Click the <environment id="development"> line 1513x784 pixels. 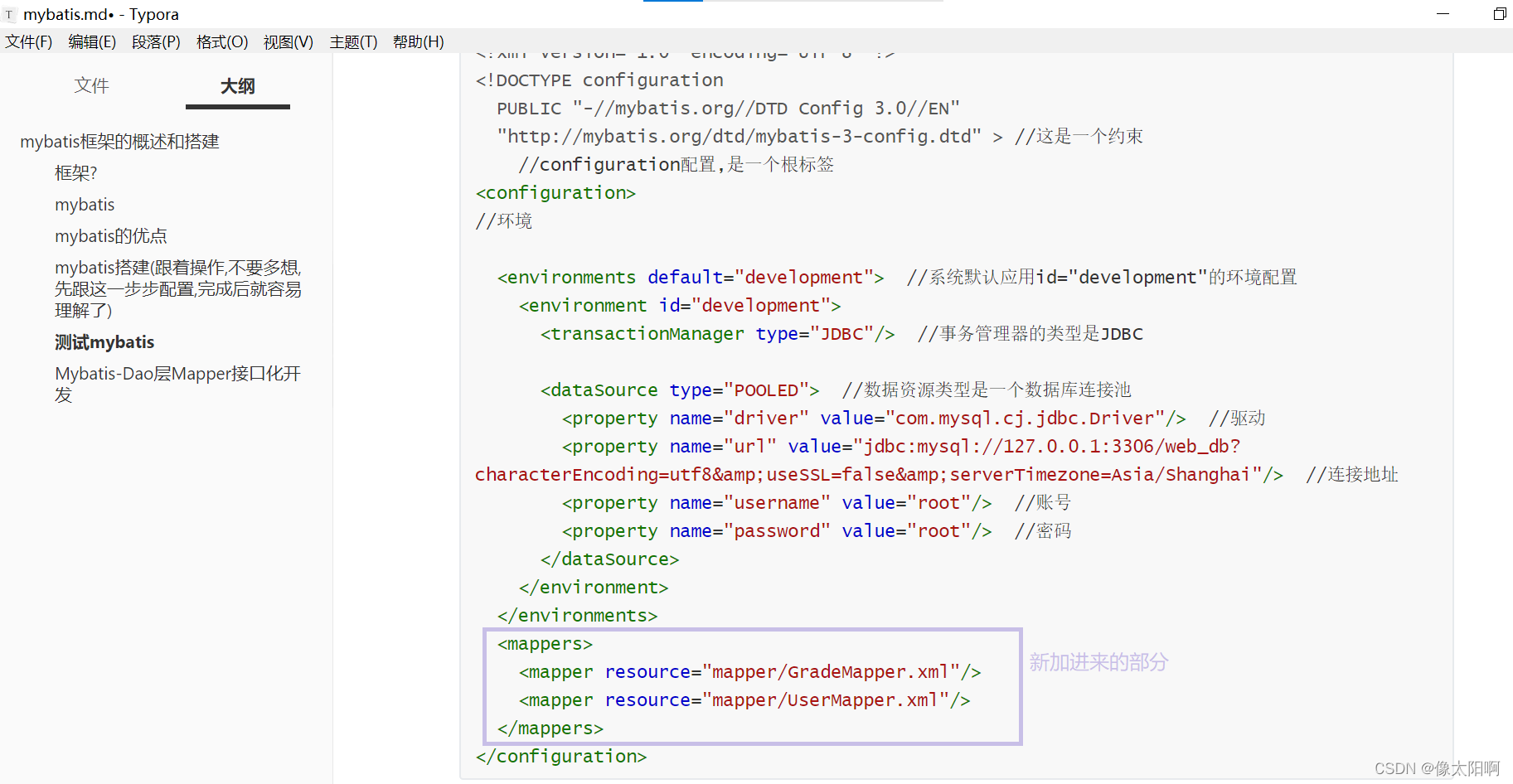coord(680,306)
